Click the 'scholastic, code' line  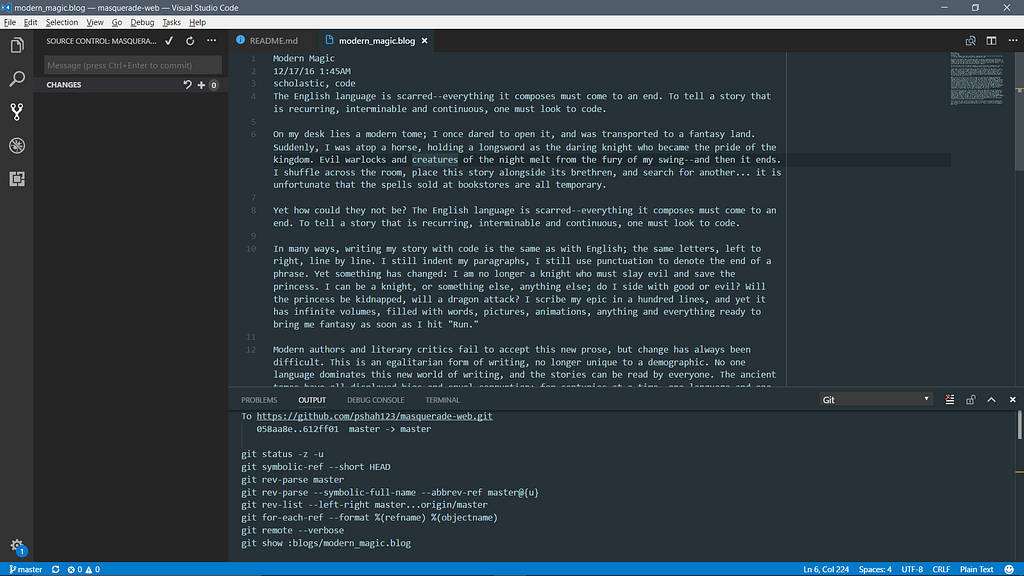pos(314,84)
